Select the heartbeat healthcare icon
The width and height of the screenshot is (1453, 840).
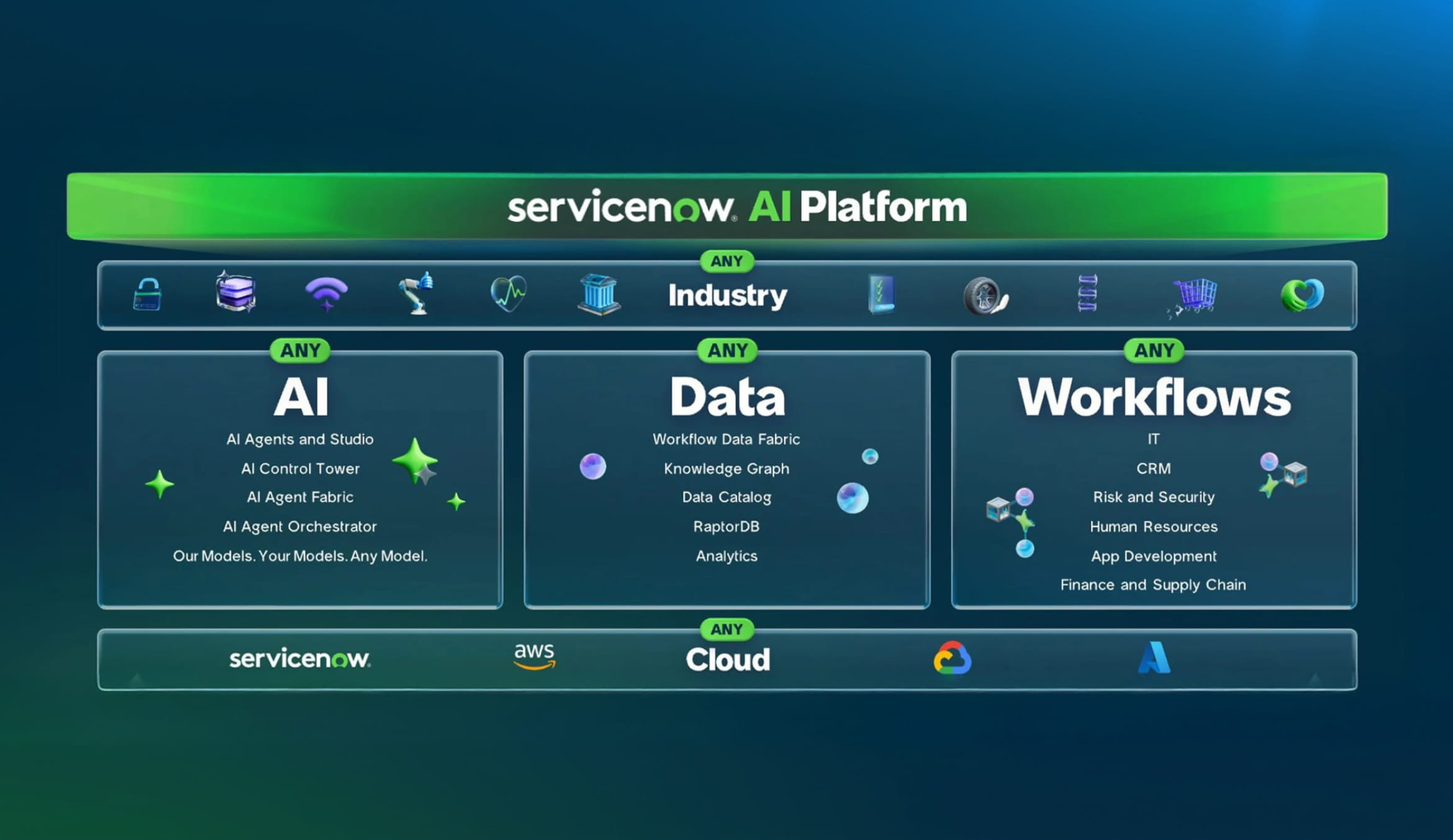[508, 293]
